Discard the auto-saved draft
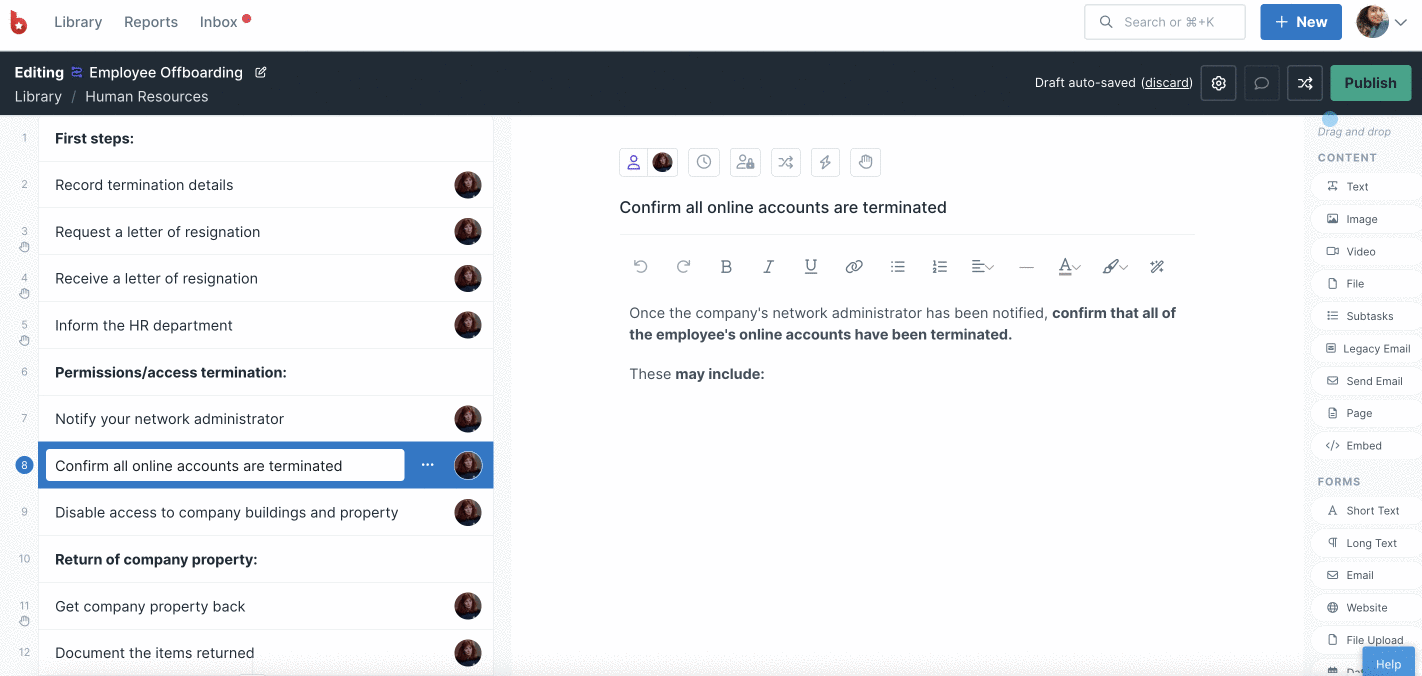1422x676 pixels. [x=1166, y=82]
